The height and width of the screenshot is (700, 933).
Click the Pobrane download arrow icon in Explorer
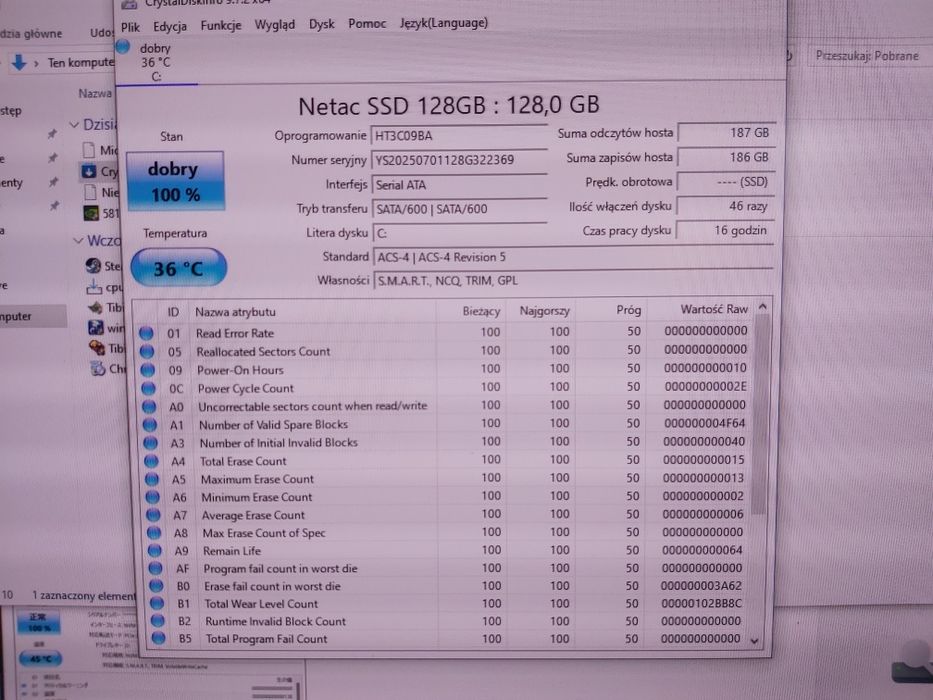tap(19, 62)
